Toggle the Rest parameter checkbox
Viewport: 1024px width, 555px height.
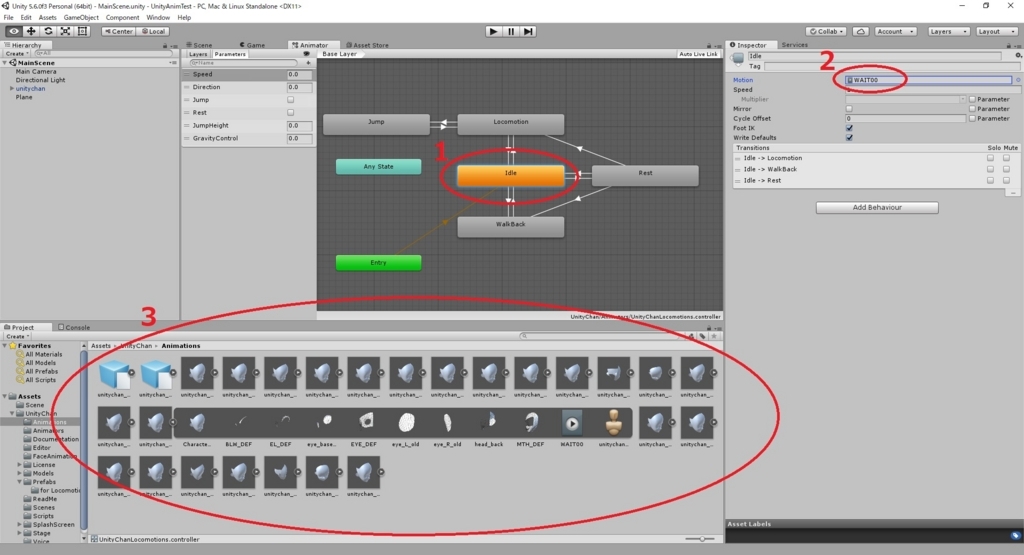[x=291, y=112]
